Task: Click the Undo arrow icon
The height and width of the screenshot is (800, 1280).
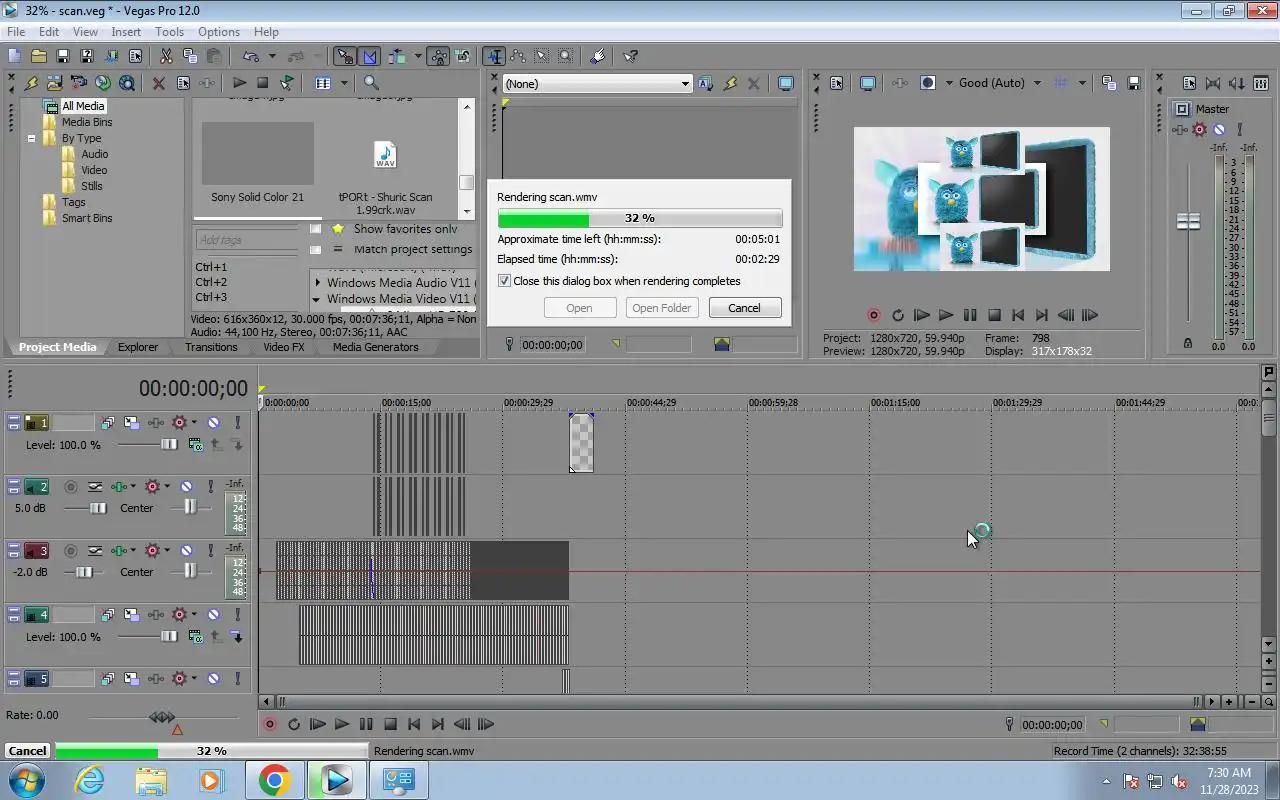Action: [250, 57]
